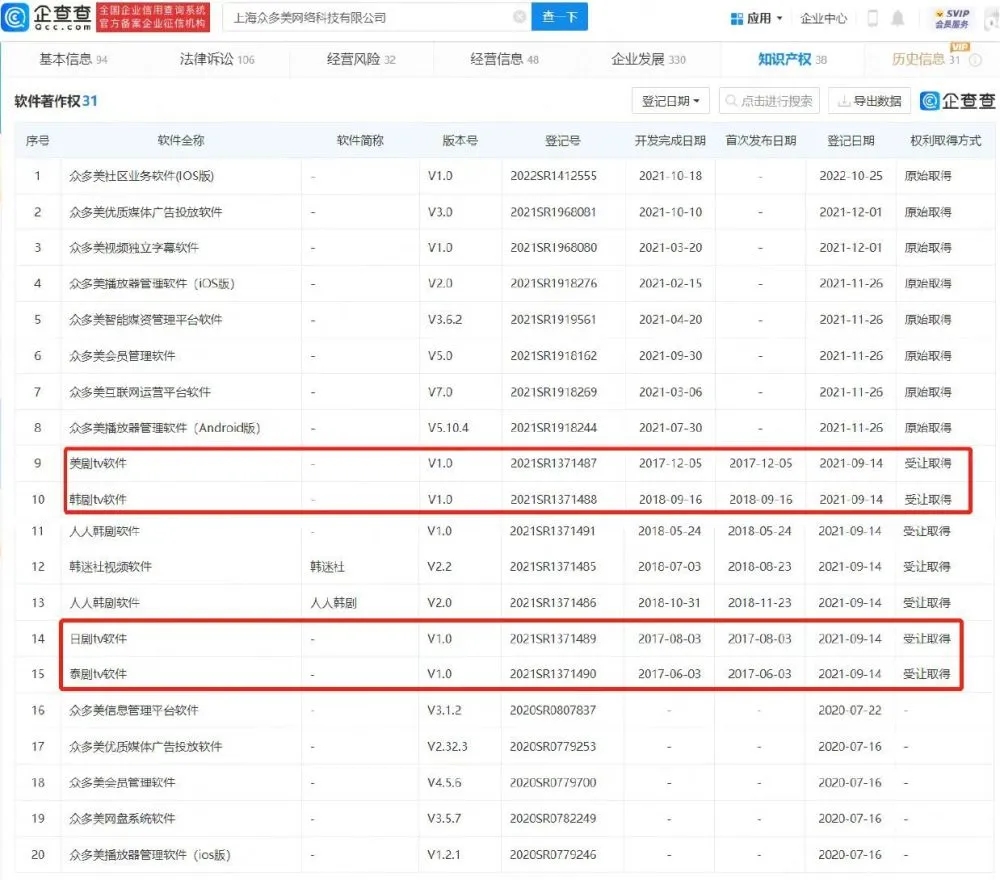The height and width of the screenshot is (880, 1000).
Task: Switch to 企业发展 tab
Action: 649,59
